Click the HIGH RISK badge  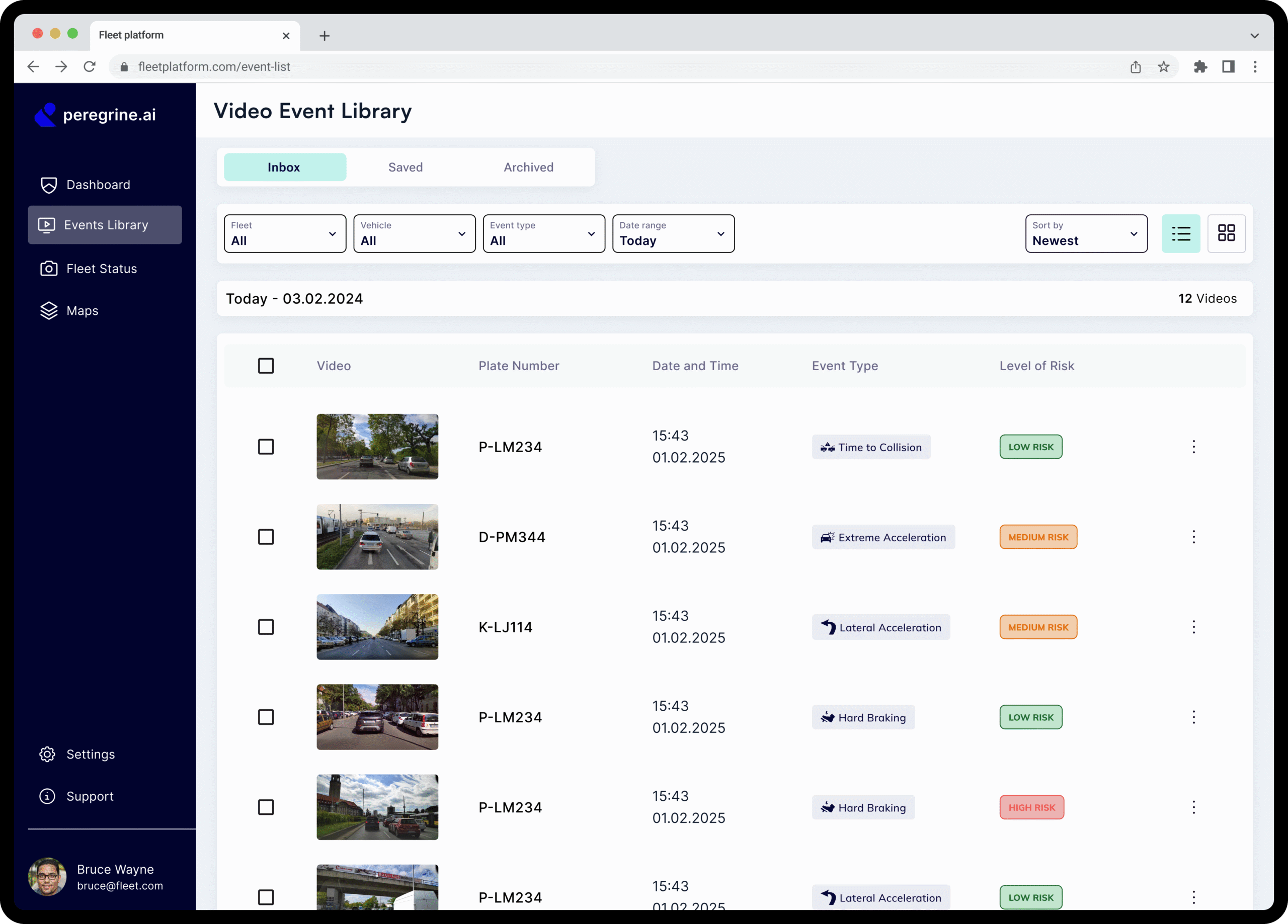[x=1031, y=807]
